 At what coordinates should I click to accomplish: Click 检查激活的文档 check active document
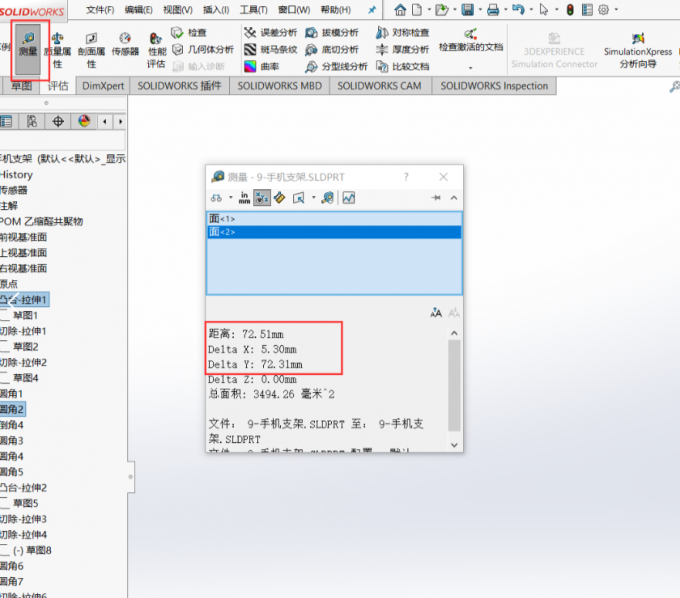pos(471,41)
